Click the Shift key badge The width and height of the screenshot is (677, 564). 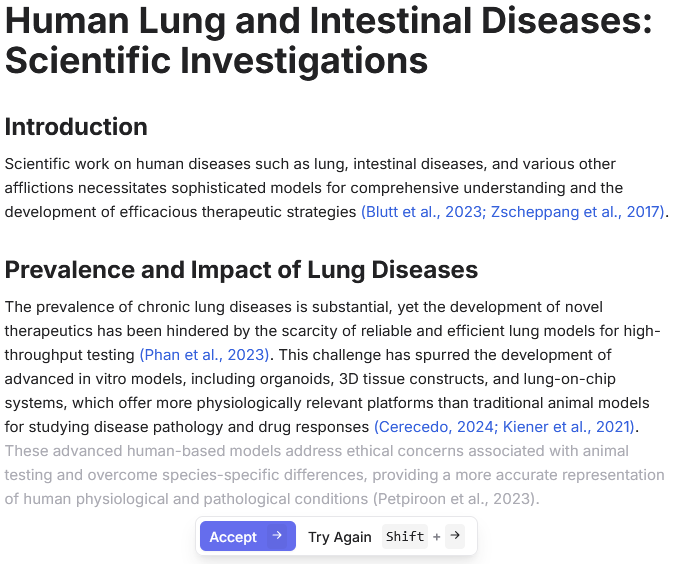405,537
